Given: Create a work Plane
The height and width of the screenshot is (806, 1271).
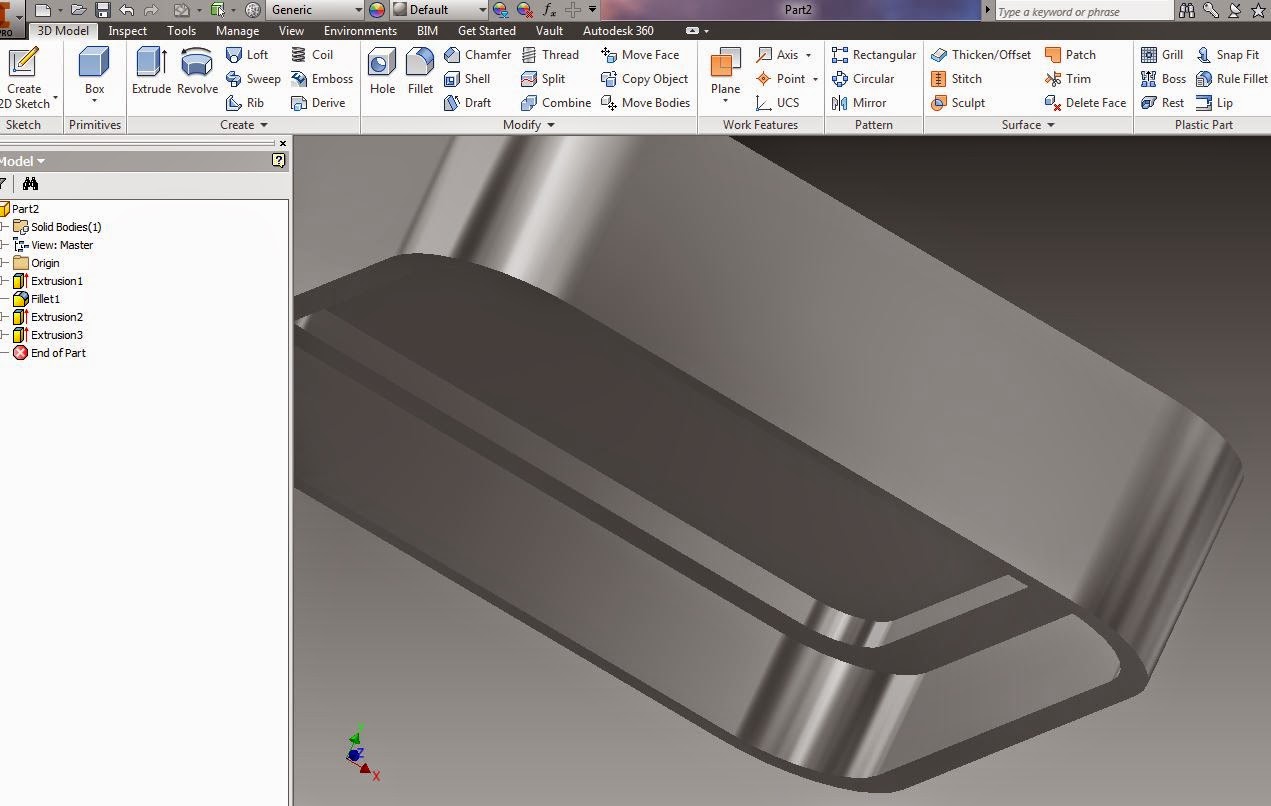Looking at the screenshot, I should [725, 71].
